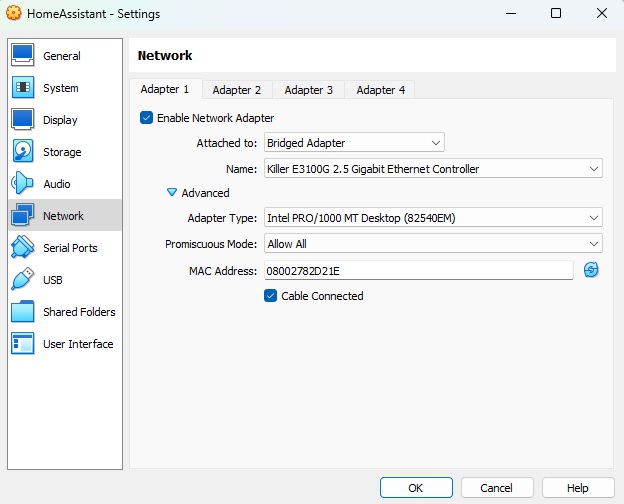624x504 pixels.
Task: Open USB settings via plug icon
Action: (x=23, y=279)
